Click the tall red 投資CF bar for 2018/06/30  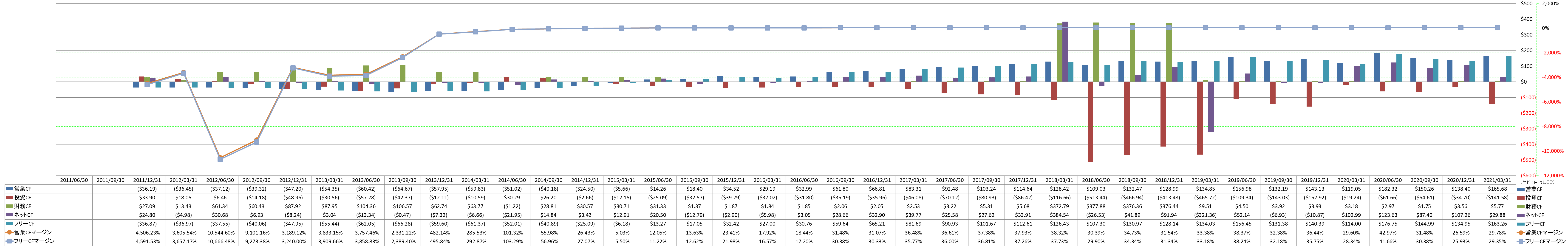click(1090, 122)
